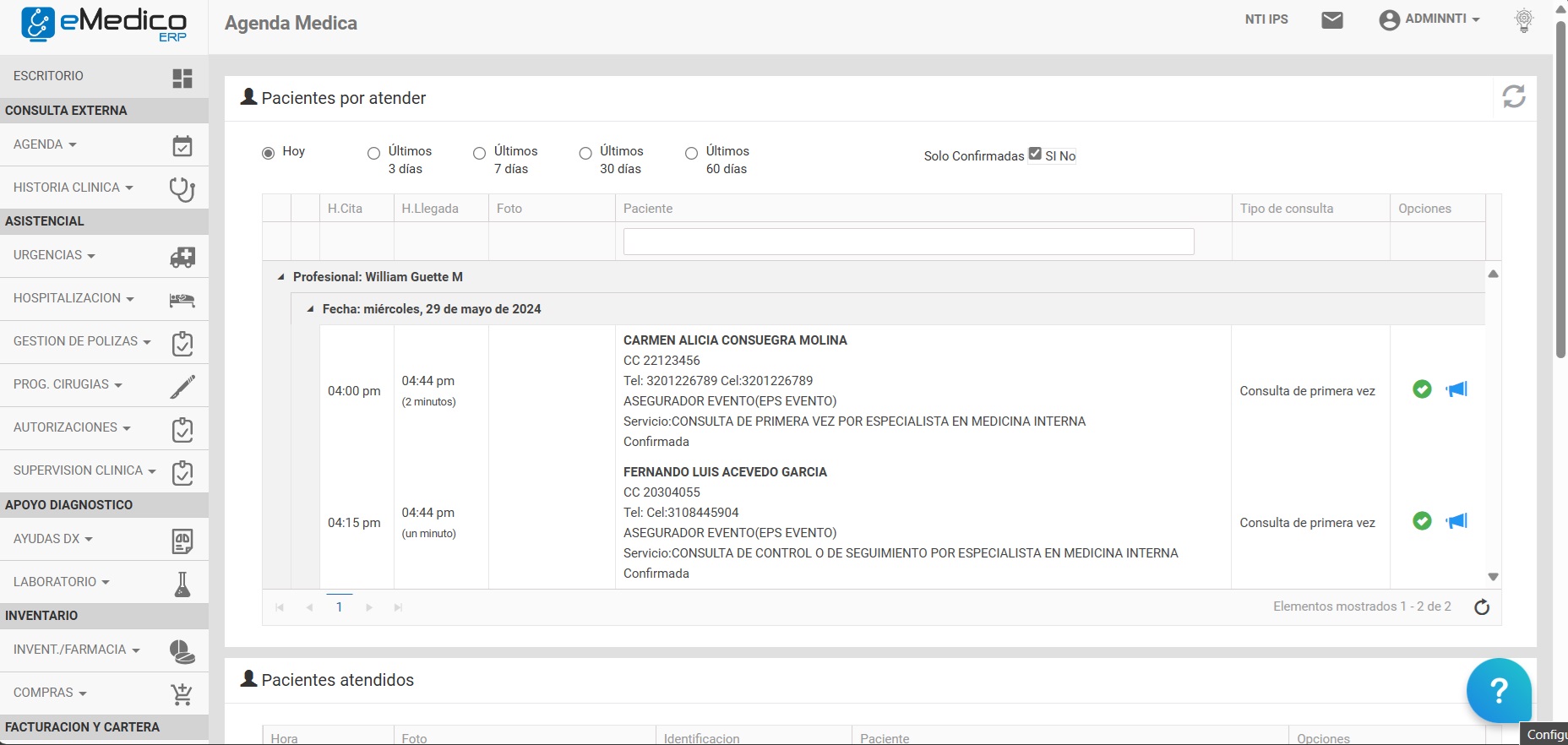
Task: Refresh the Pacientes por atender panel
Action: 1514,96
